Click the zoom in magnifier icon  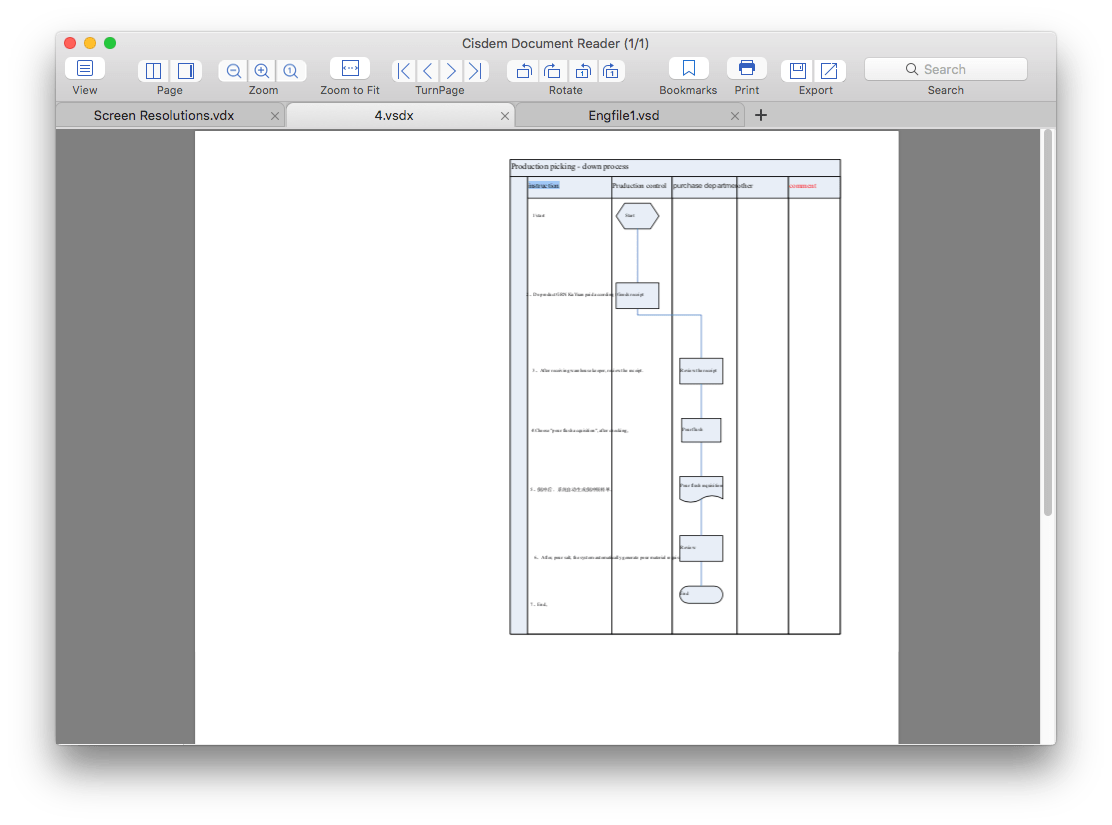[262, 70]
